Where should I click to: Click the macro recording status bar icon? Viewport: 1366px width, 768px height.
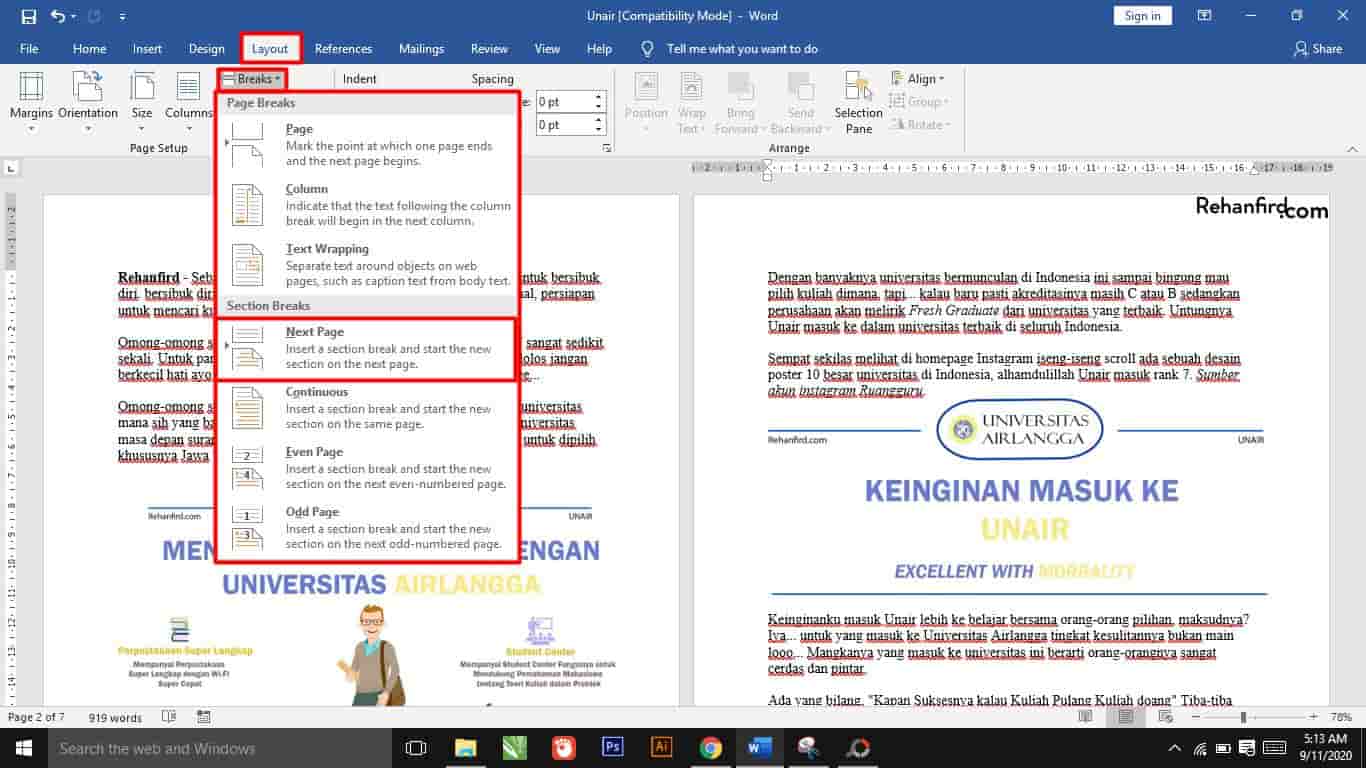click(204, 717)
